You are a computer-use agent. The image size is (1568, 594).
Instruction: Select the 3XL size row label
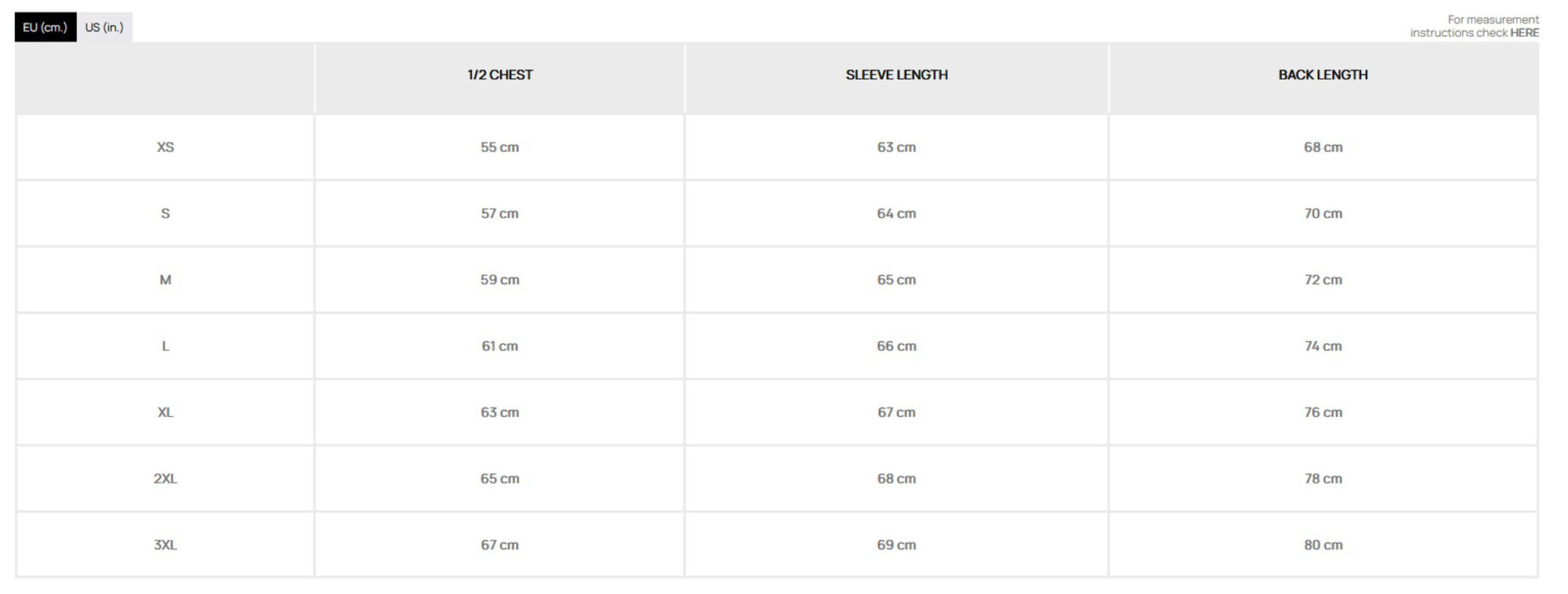click(165, 545)
